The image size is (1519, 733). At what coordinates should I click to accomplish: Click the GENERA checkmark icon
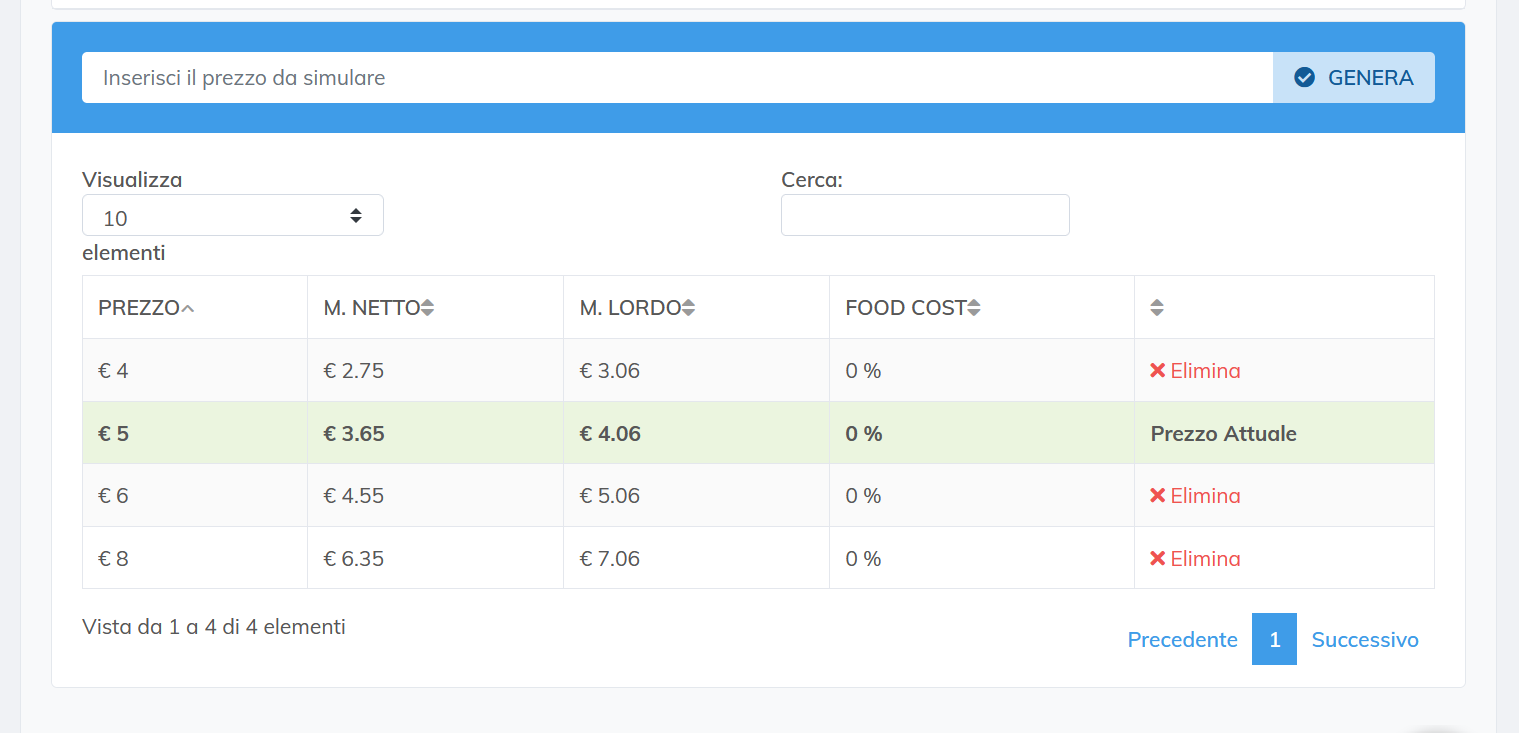pyautogui.click(x=1304, y=78)
